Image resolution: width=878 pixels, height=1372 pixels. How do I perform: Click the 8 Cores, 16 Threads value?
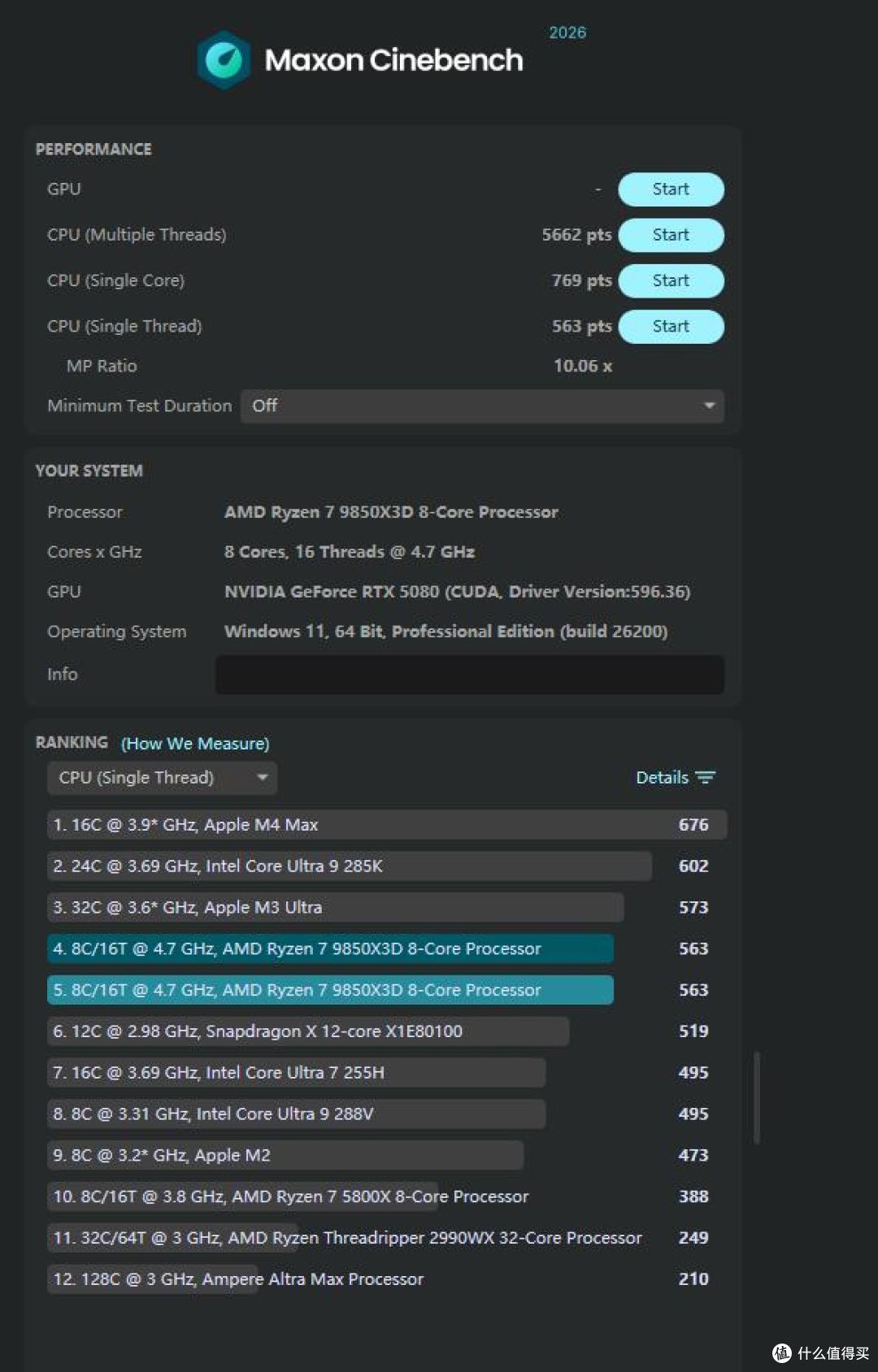[350, 552]
